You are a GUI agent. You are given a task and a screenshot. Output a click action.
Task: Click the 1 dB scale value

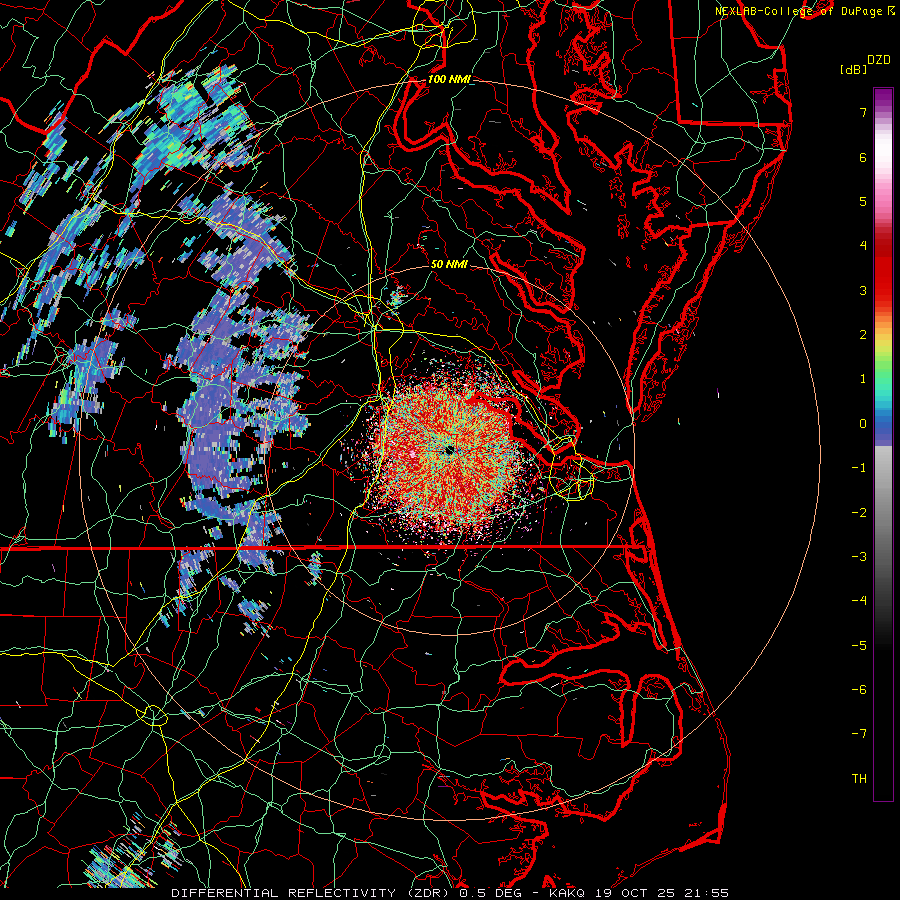(x=863, y=379)
